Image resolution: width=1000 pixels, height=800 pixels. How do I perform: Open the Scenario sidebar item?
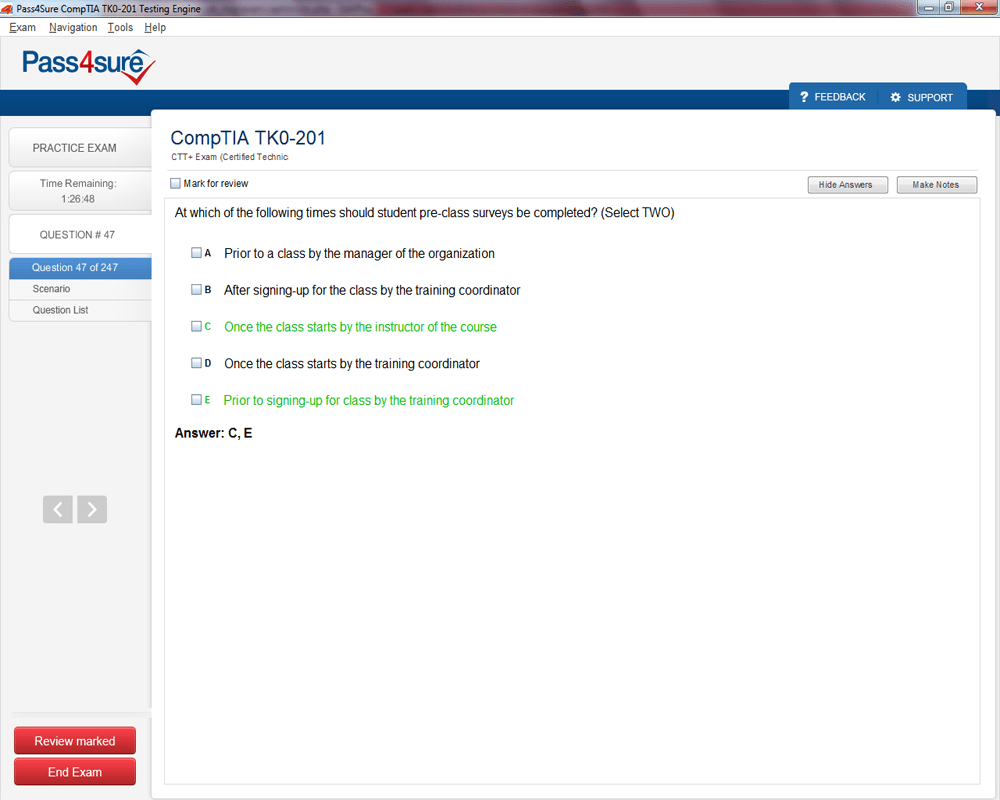click(x=80, y=289)
